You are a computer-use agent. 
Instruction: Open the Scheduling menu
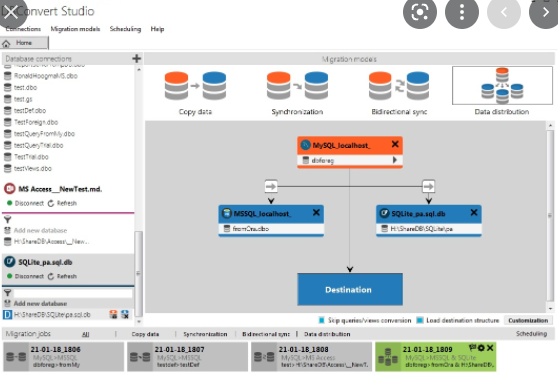[x=125, y=29]
